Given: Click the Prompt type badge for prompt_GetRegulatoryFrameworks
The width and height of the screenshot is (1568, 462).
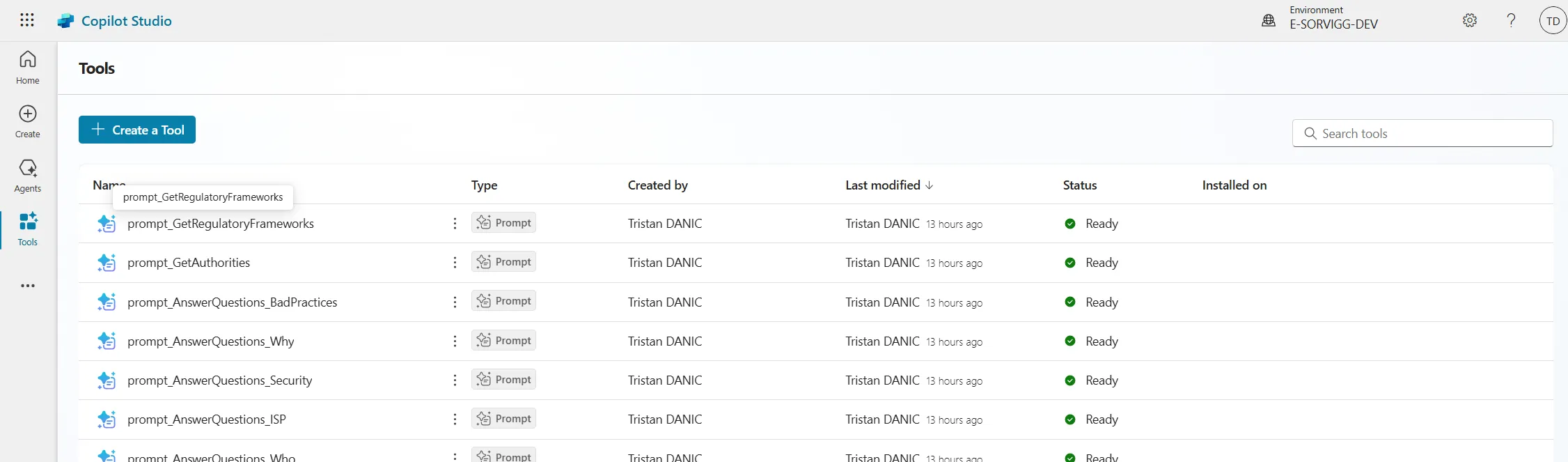Looking at the screenshot, I should 503,222.
